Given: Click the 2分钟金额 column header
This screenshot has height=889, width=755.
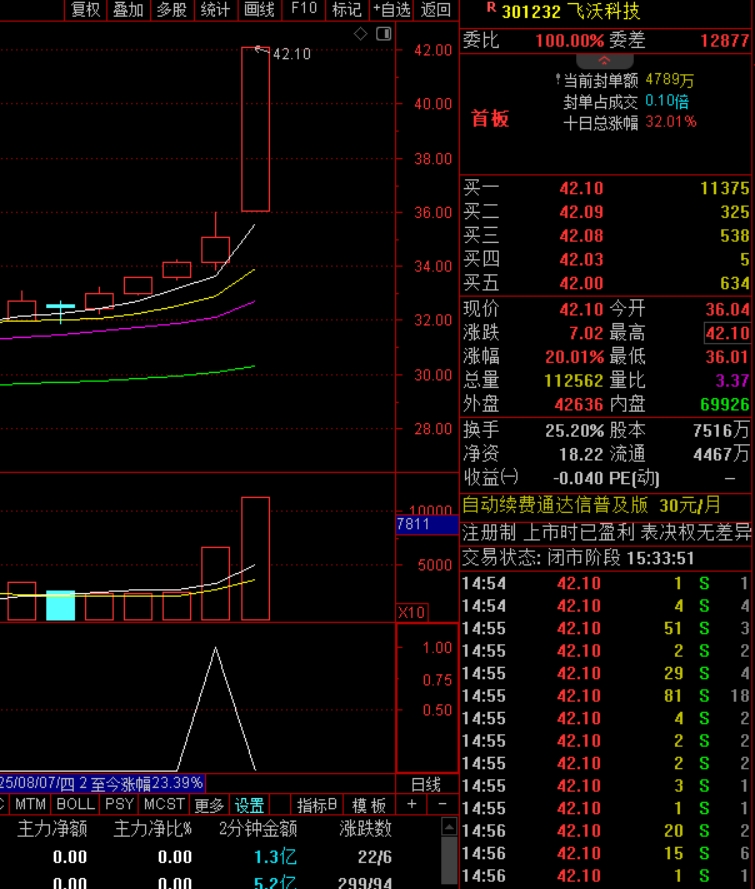Looking at the screenshot, I should pyautogui.click(x=258, y=829).
